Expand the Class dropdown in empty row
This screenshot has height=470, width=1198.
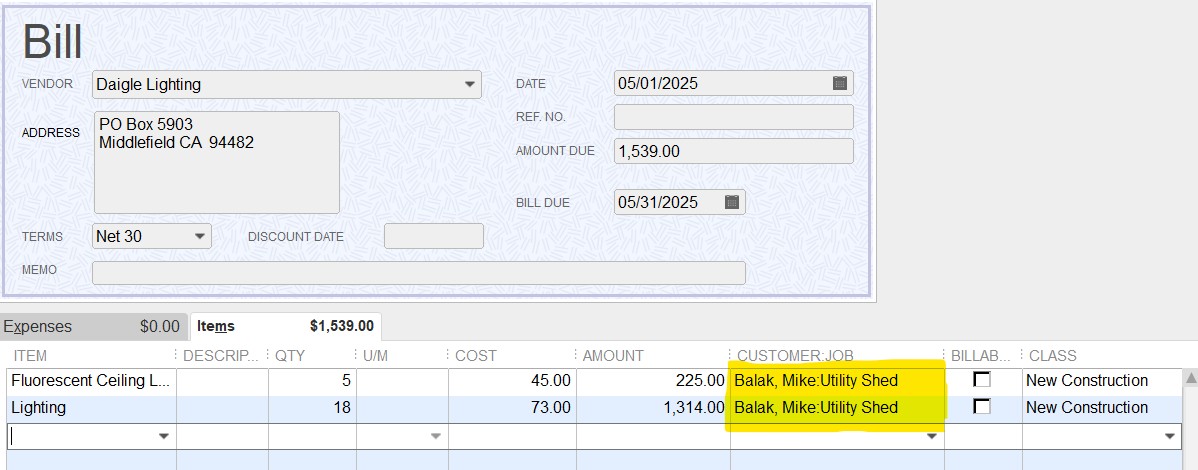[1169, 436]
